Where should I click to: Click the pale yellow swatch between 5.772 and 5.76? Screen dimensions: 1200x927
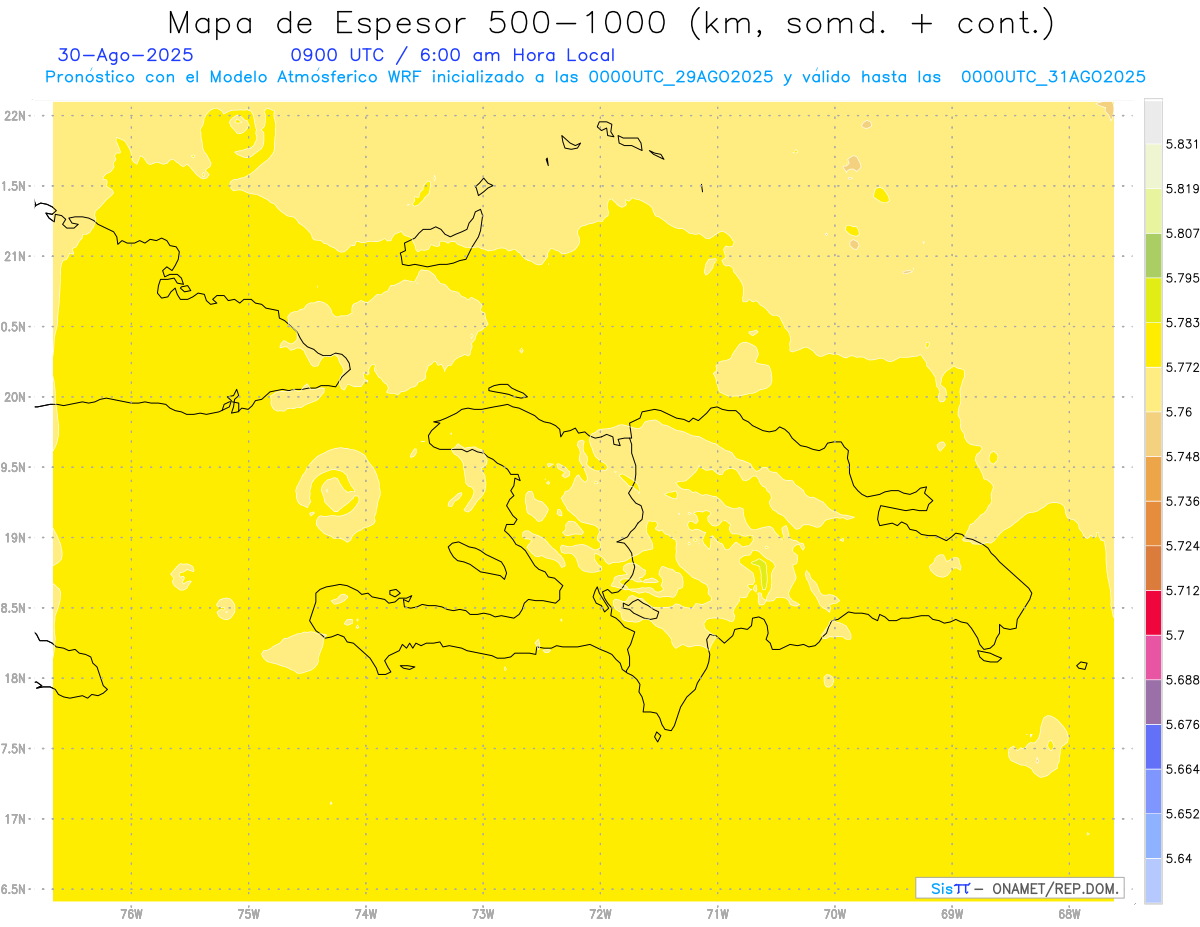point(1153,390)
